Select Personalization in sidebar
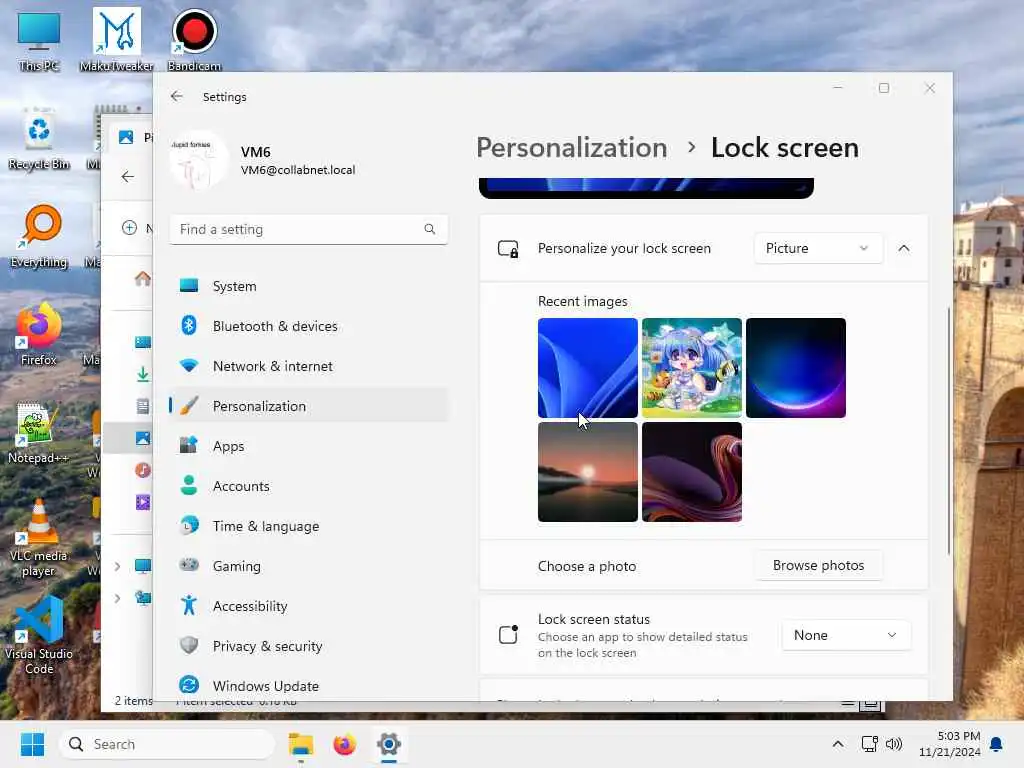1024x768 pixels. (x=309, y=406)
